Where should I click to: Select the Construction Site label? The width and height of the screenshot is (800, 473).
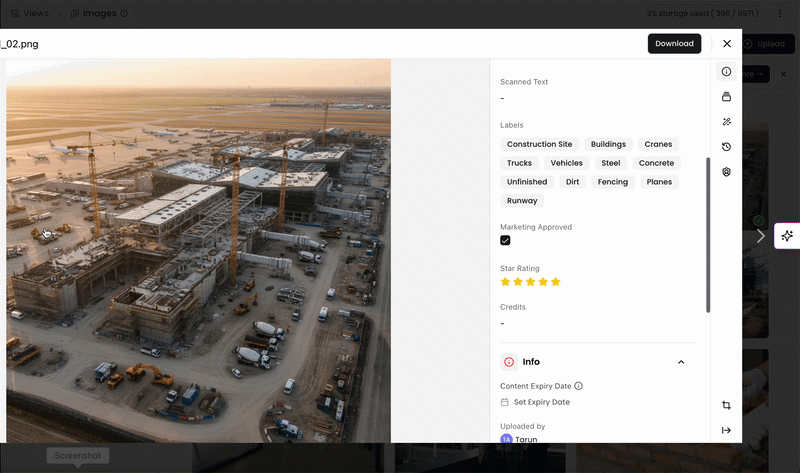pyautogui.click(x=539, y=144)
